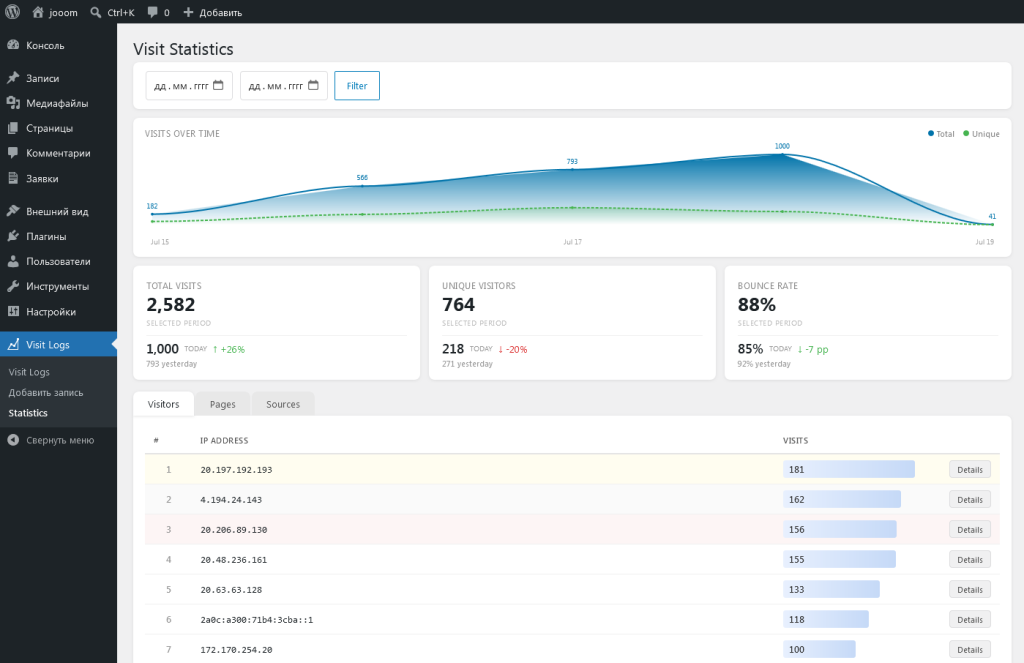Screen dimensions: 1024x663
Task: Click the Total Visits value 2,582
Action: pos(170,304)
